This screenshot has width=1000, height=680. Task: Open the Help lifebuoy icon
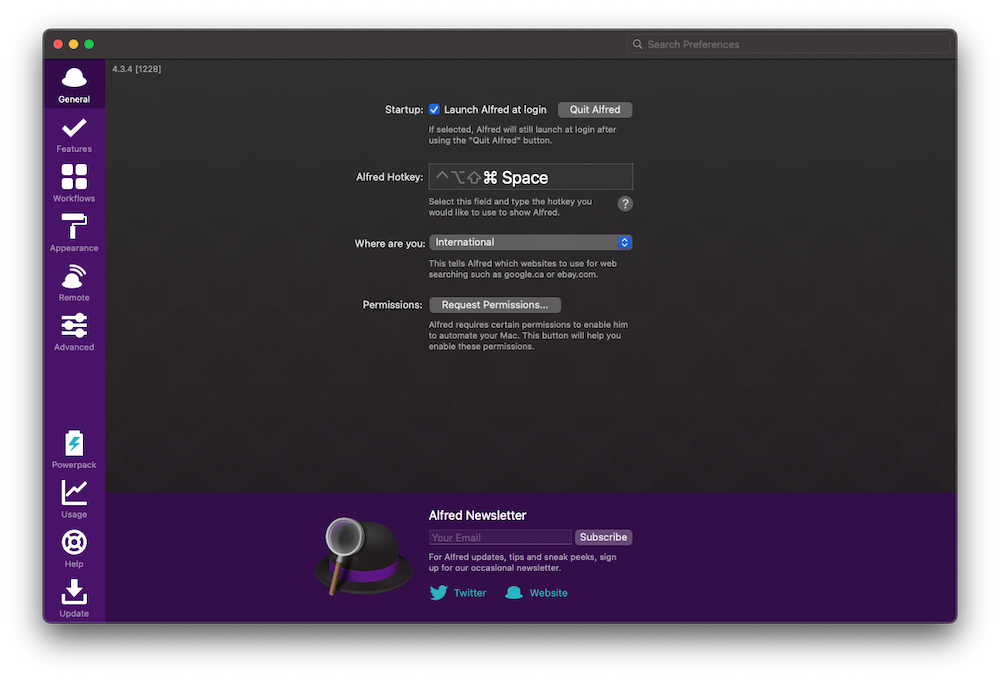[74, 543]
